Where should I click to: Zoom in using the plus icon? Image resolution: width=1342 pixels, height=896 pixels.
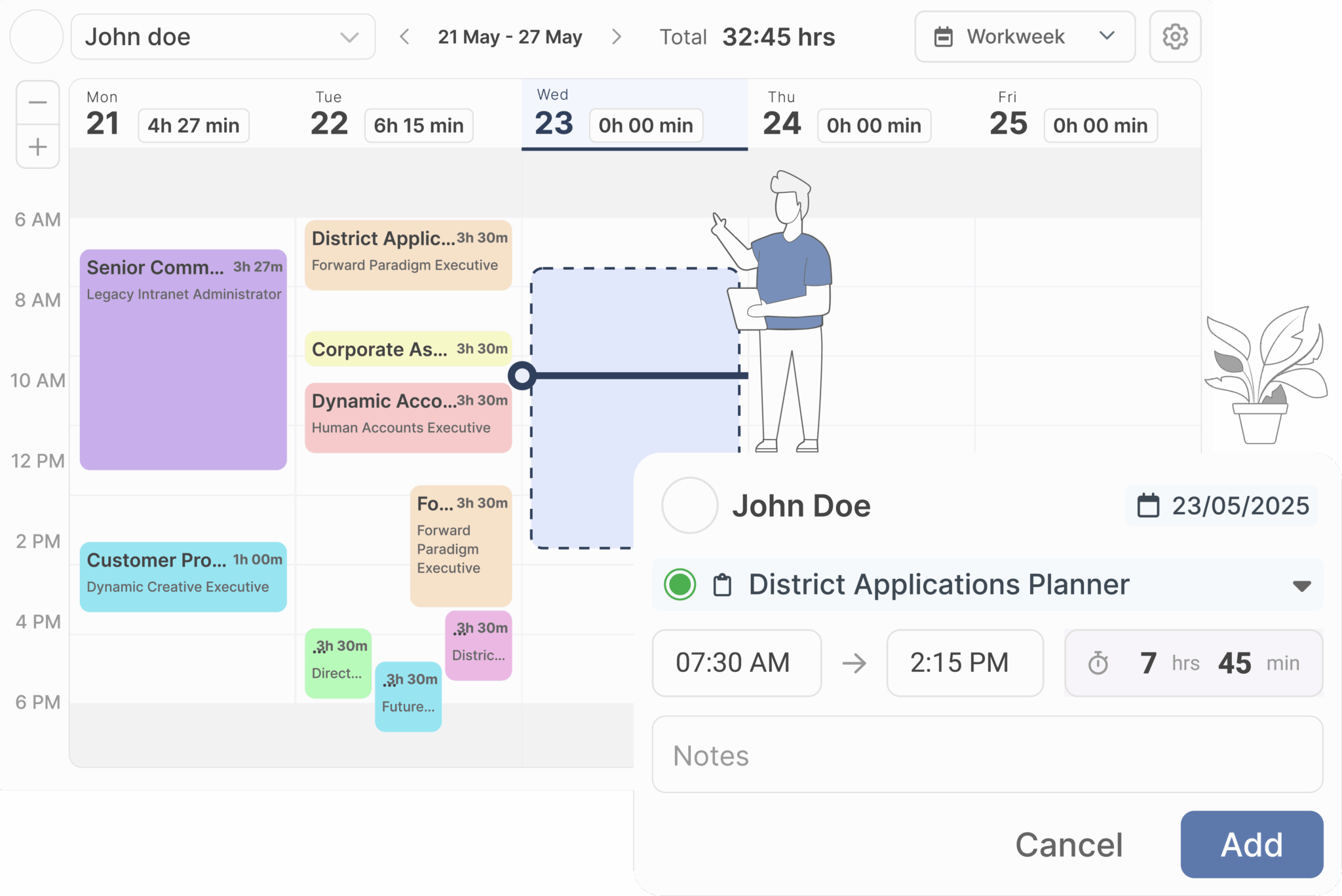coord(37,147)
